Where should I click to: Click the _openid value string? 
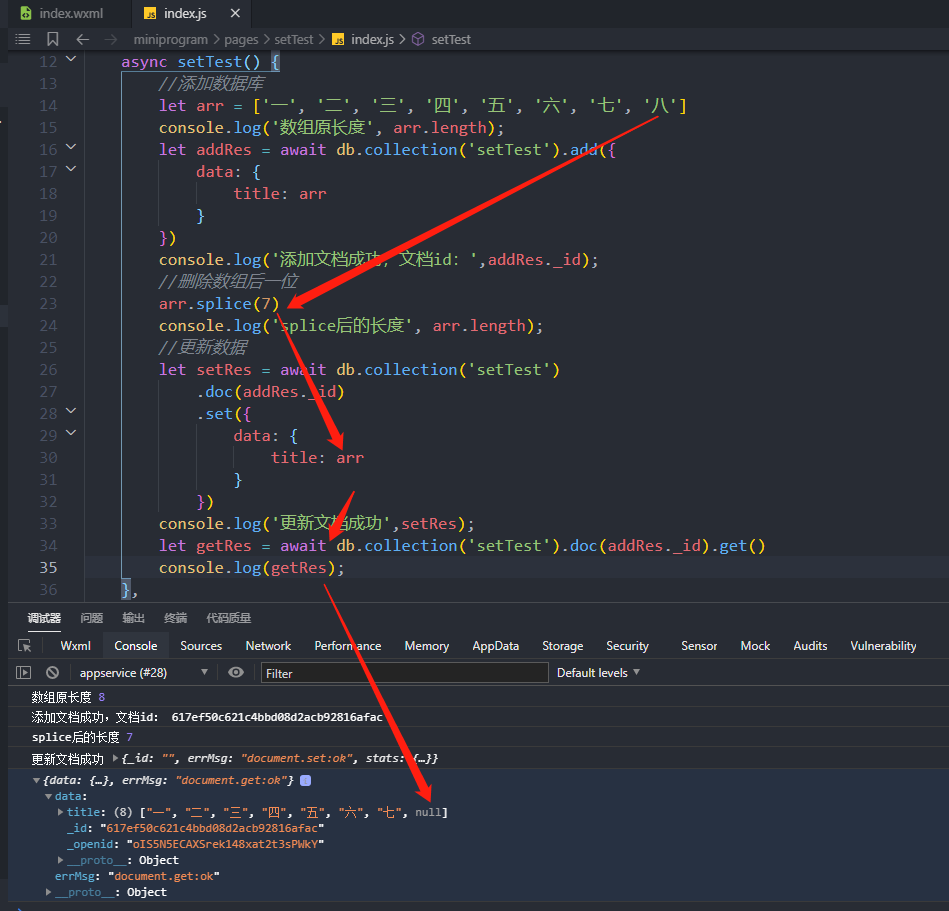pyautogui.click(x=225, y=844)
